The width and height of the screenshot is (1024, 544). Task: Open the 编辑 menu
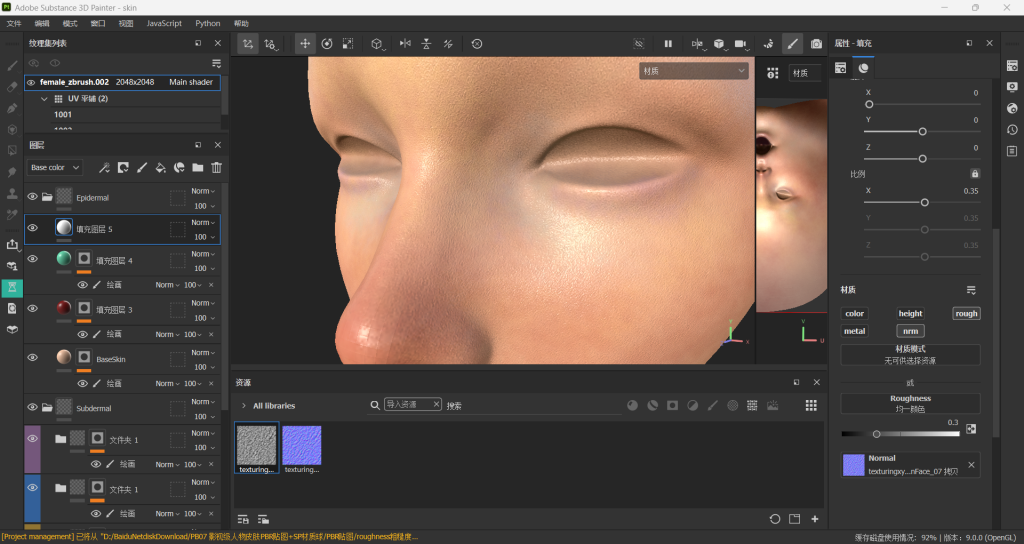(x=42, y=24)
